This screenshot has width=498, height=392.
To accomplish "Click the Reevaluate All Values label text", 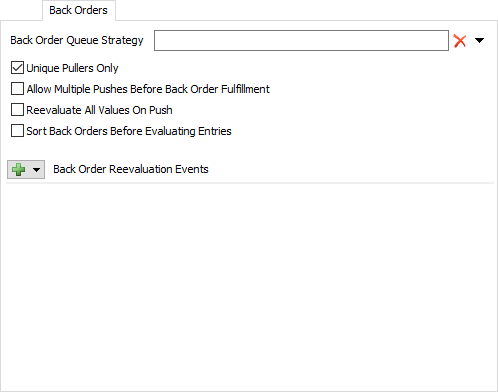I will point(99,110).
